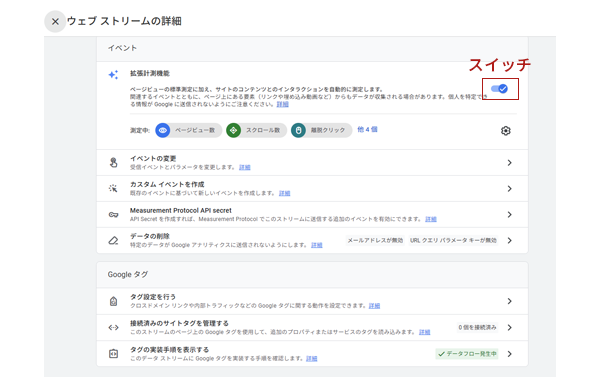Viewport: 600px width, 388px height.
Task: Open the タグの実装手順を表示する title
Action: coord(170,350)
